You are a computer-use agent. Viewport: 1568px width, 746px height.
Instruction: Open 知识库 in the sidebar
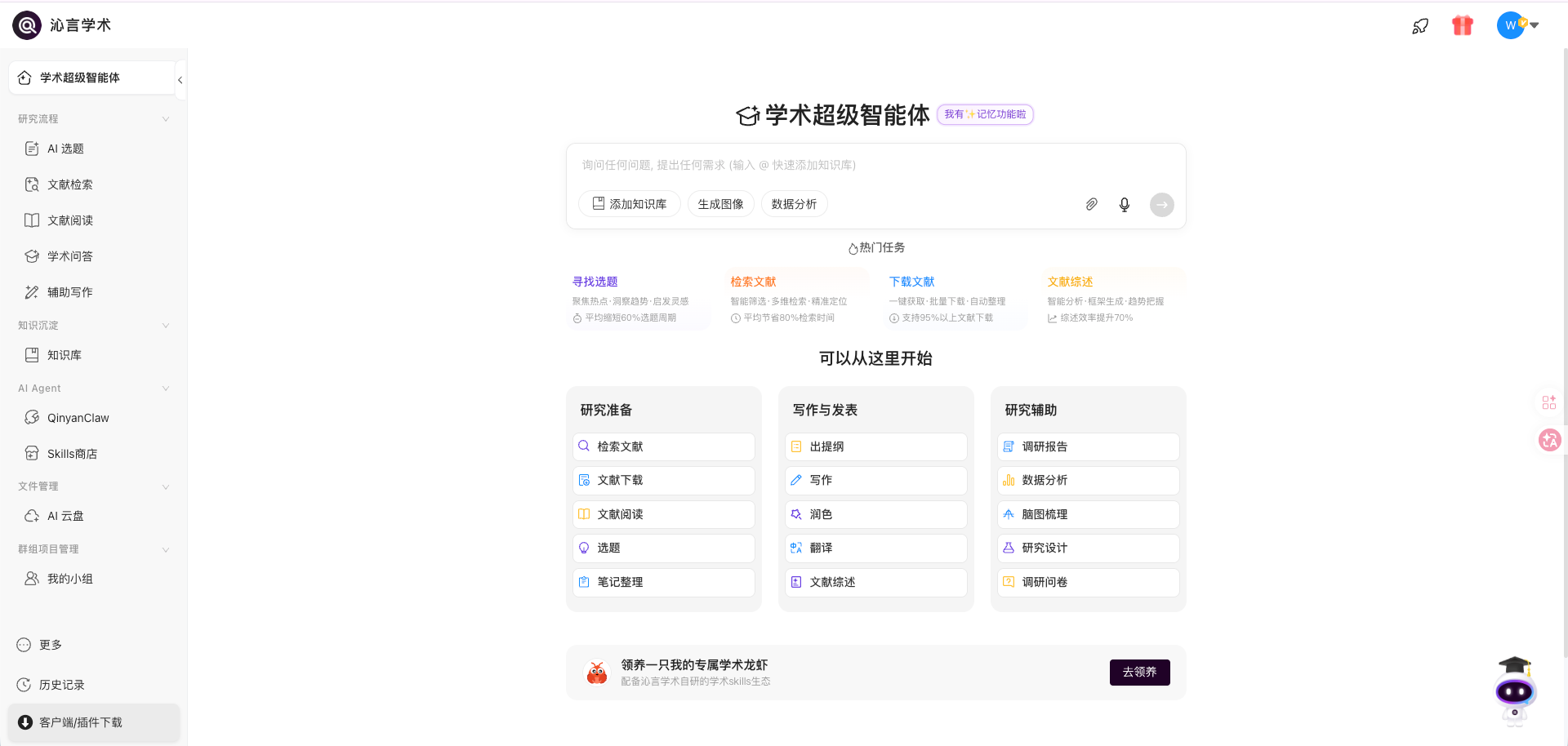click(64, 354)
